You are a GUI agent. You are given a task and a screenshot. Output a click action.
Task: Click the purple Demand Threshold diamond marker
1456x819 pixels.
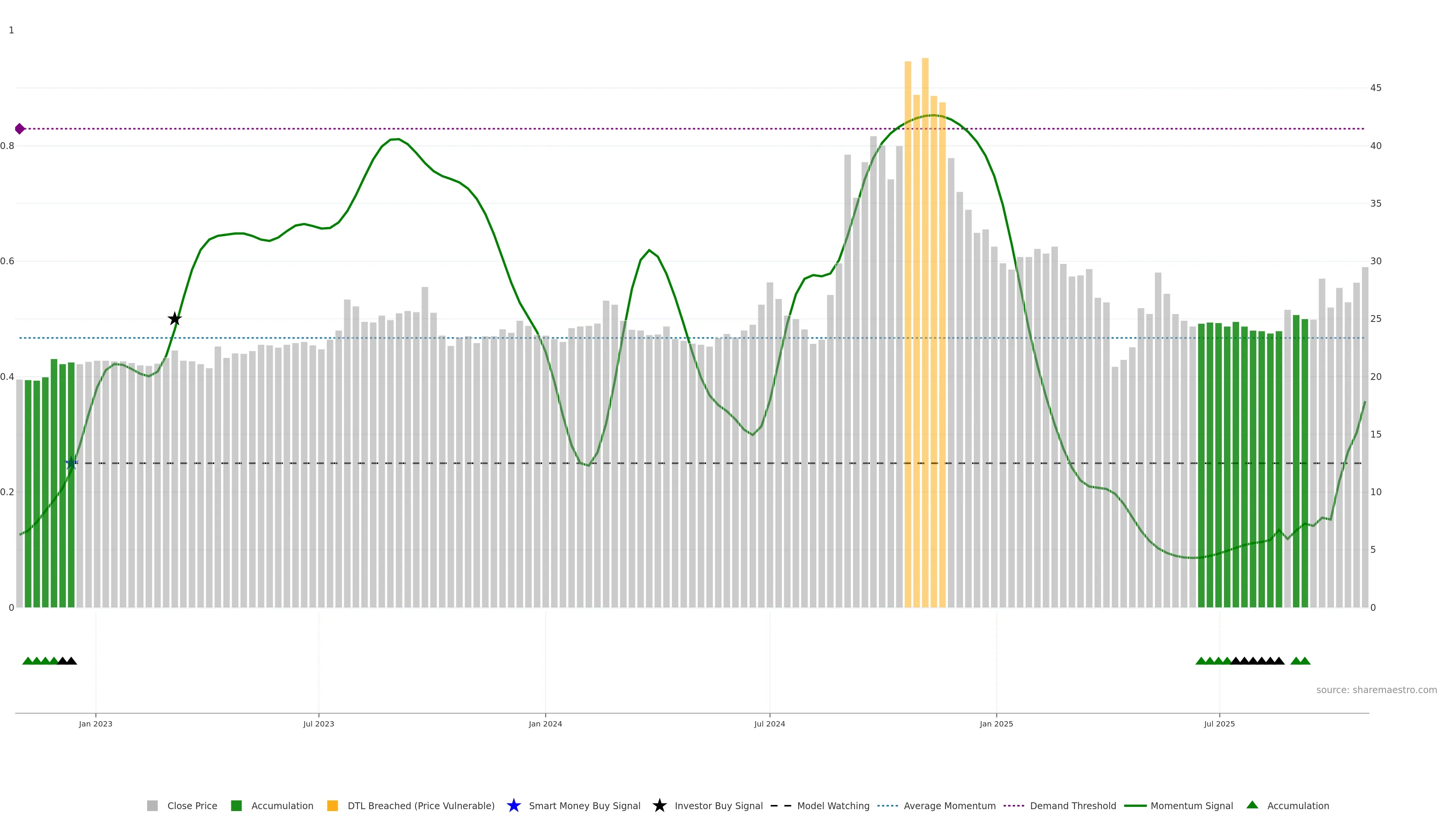click(x=20, y=129)
